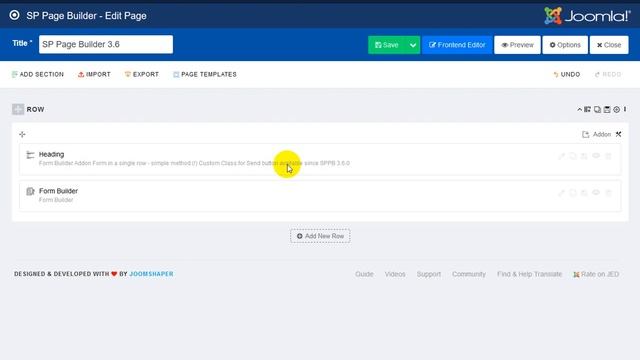The height and width of the screenshot is (360, 640).
Task: Open the Community footer link
Action: (469, 274)
